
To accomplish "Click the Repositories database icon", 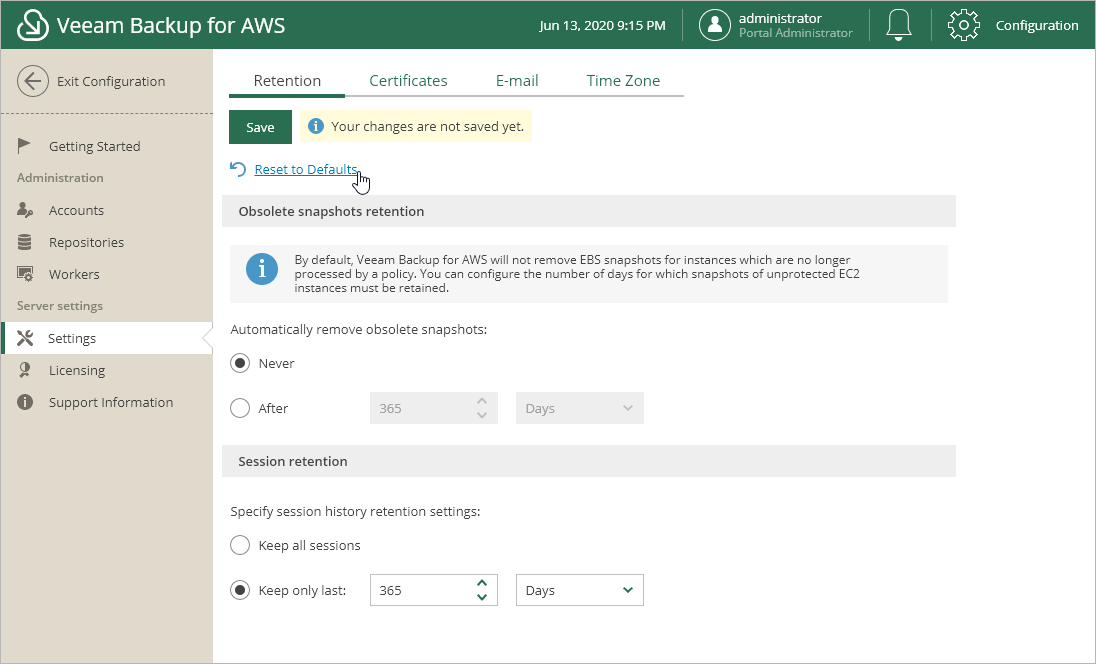I will pyautogui.click(x=24, y=242).
